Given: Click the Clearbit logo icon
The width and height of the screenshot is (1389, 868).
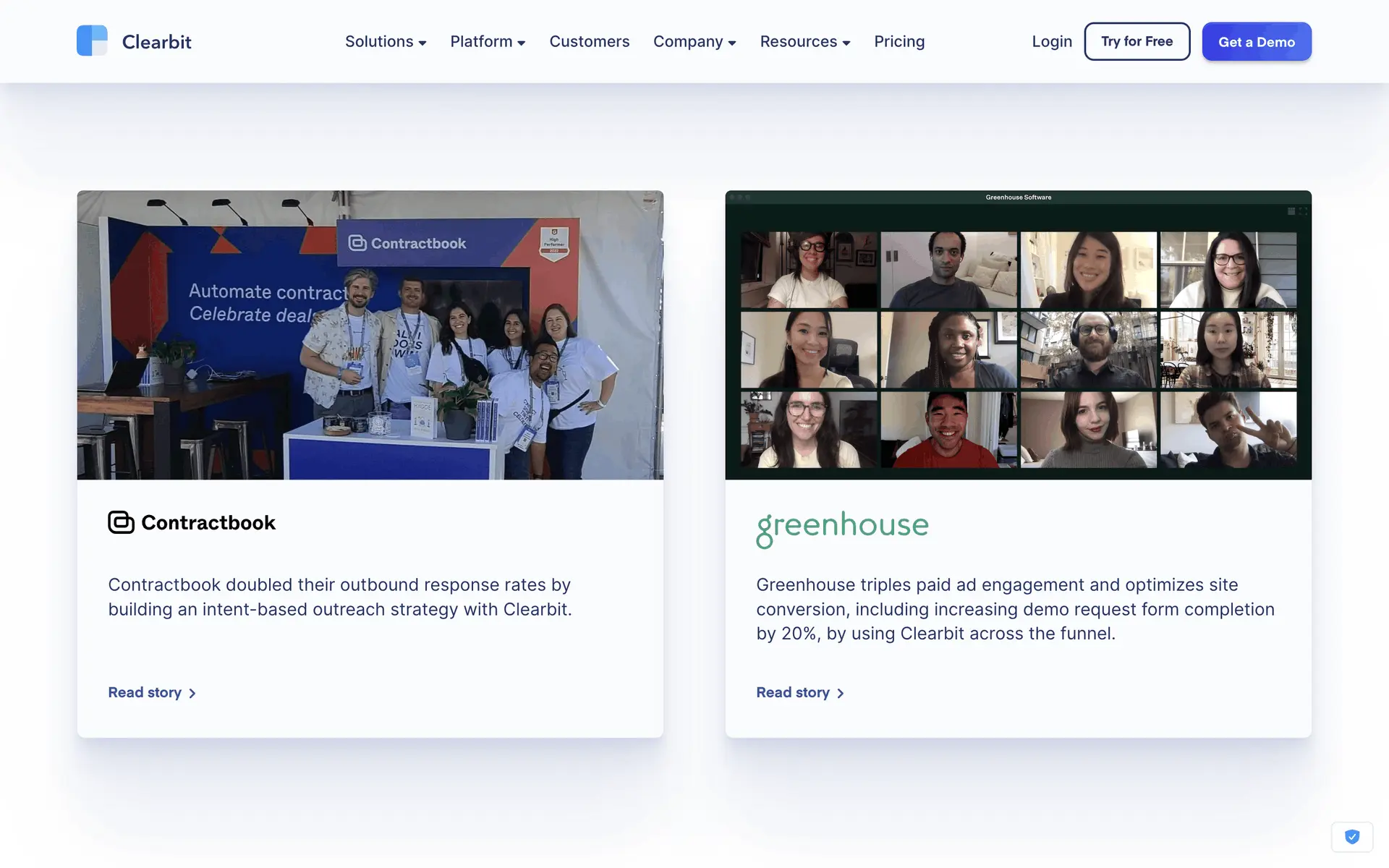Looking at the screenshot, I should (92, 41).
